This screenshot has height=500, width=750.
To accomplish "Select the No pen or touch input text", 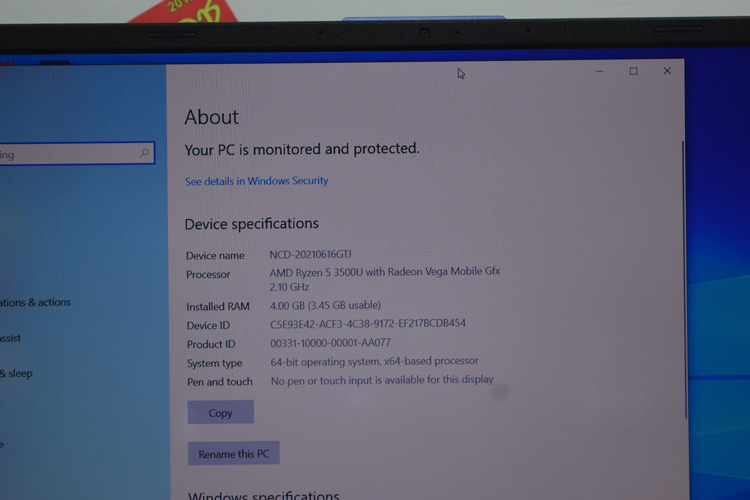I will click(x=382, y=380).
